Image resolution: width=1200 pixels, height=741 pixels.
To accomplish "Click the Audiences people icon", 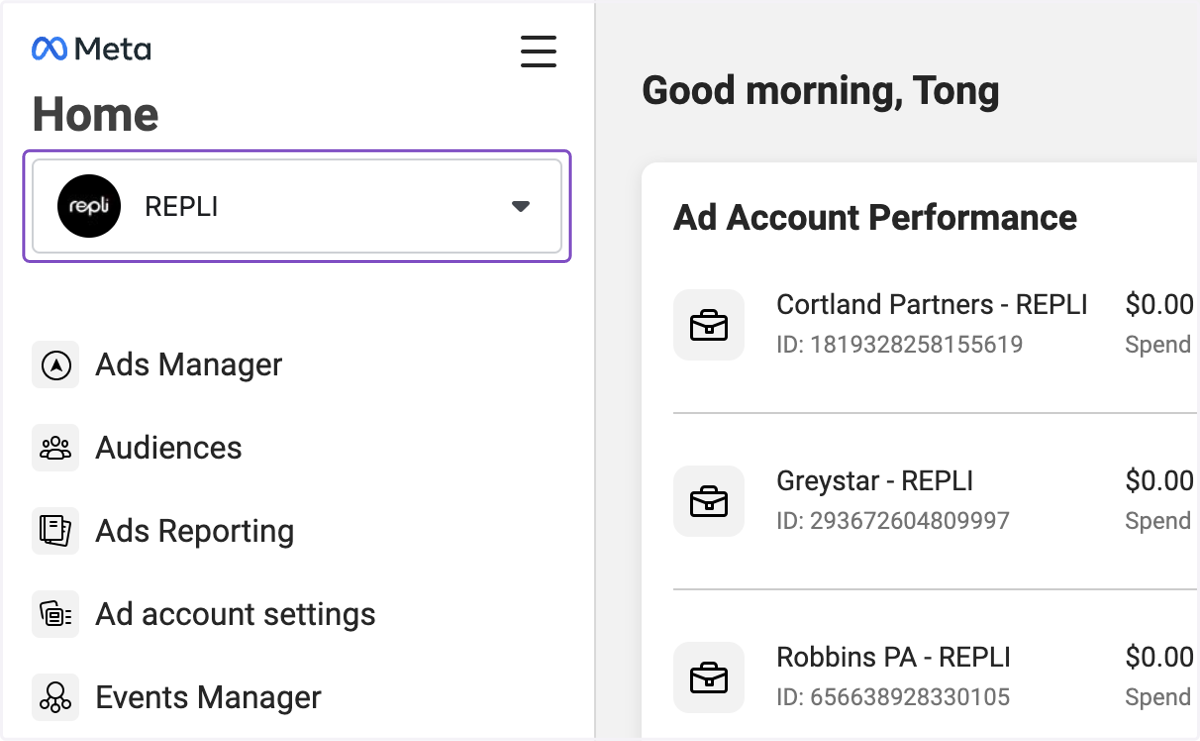I will coord(56,448).
